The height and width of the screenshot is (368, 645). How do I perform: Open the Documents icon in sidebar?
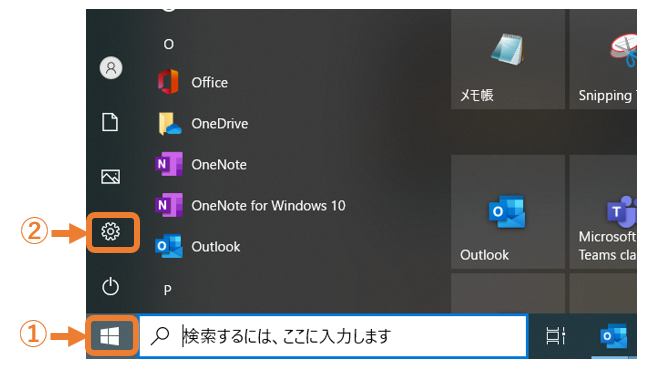pyautogui.click(x=110, y=122)
